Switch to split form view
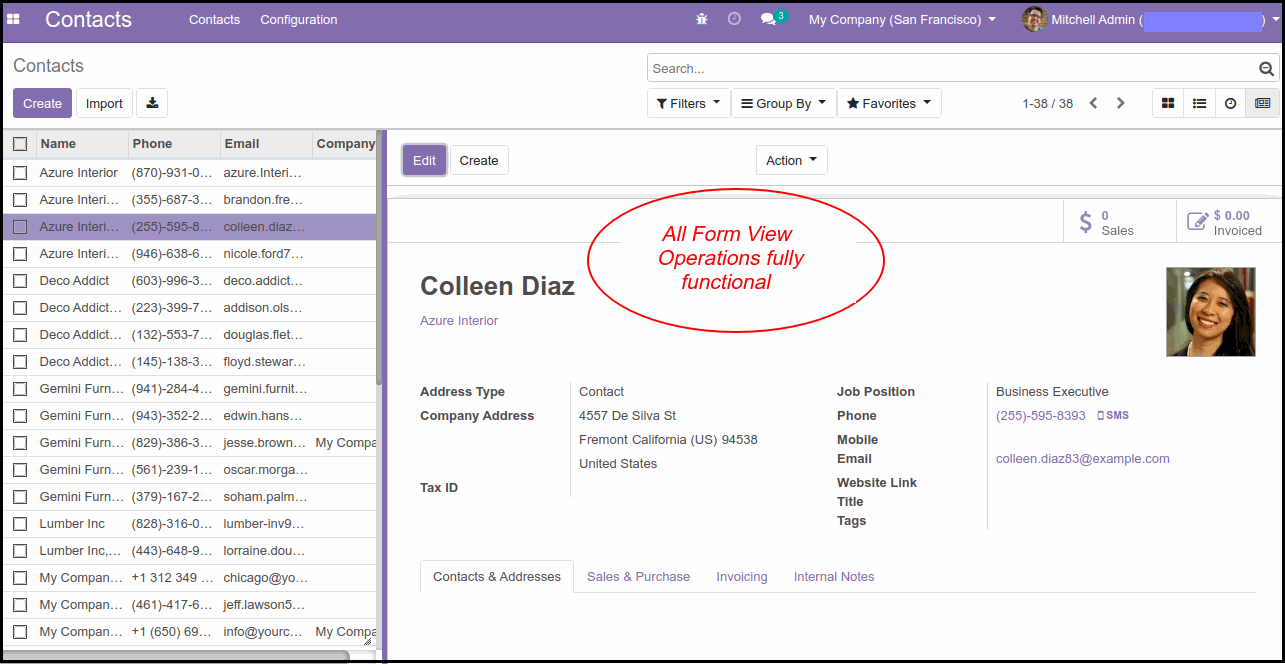 coord(1262,103)
